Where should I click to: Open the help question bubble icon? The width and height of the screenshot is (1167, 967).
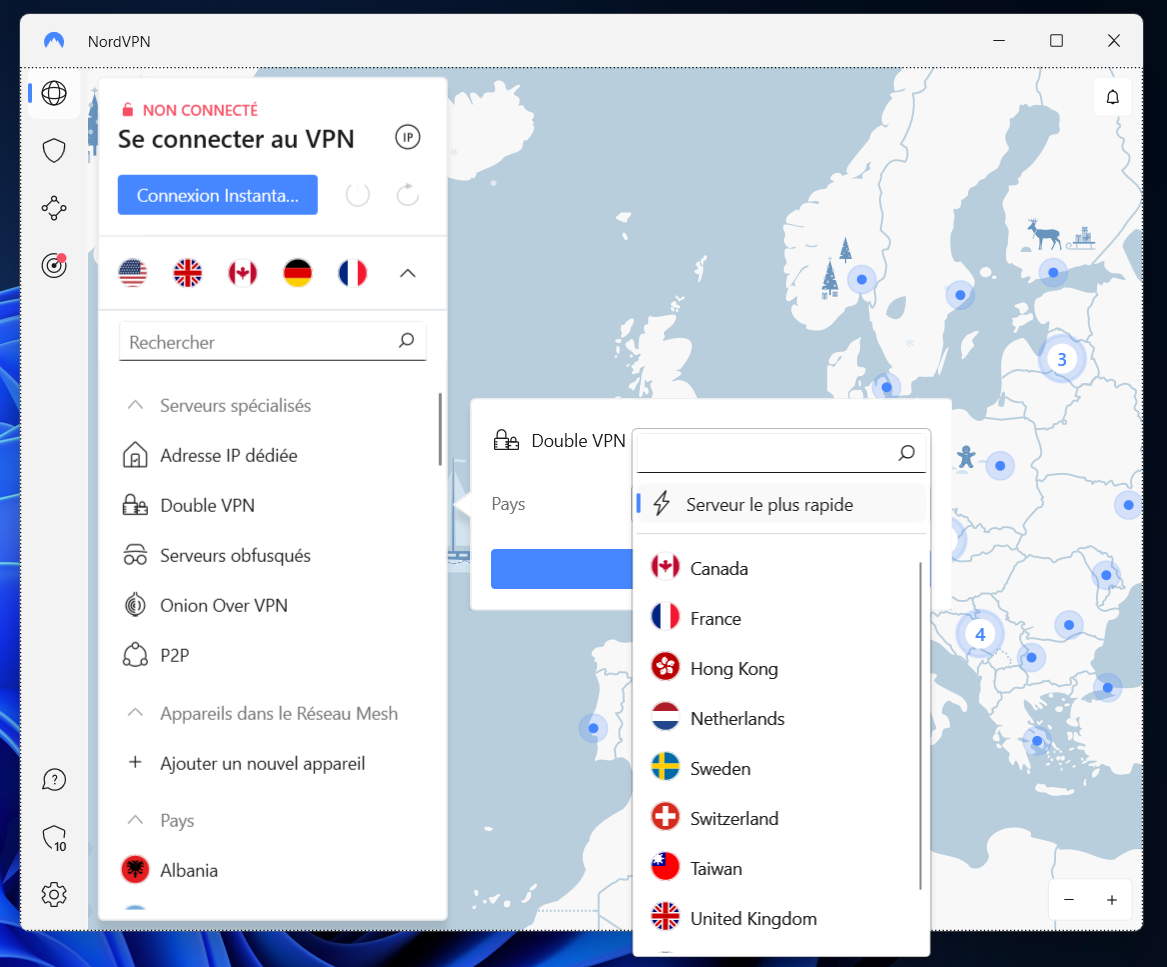(54, 779)
